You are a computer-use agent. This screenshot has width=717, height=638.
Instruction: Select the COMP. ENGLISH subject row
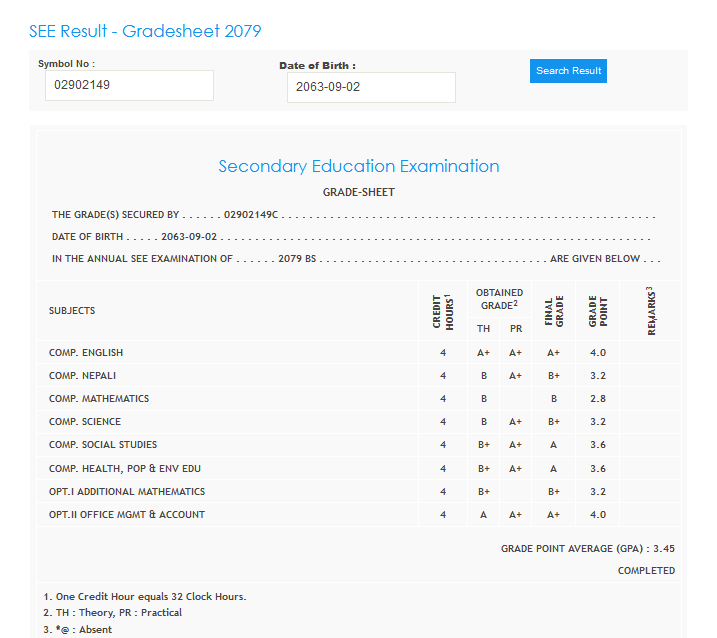86,353
